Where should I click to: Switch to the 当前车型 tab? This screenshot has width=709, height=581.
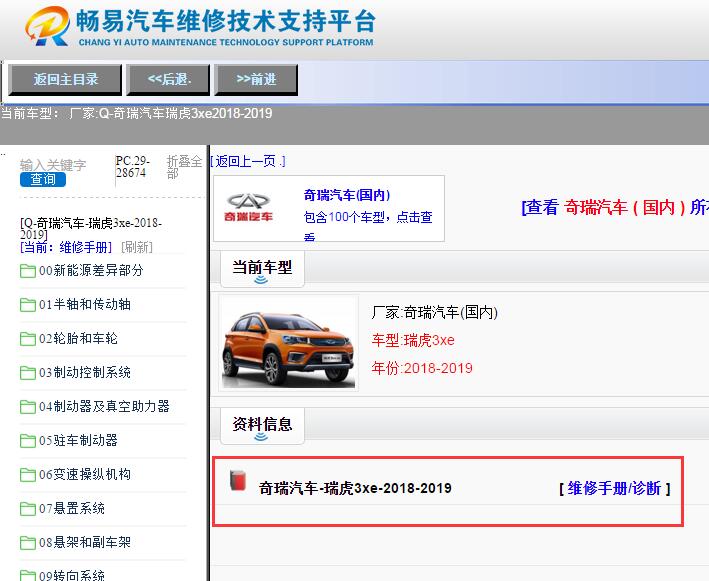[262, 267]
